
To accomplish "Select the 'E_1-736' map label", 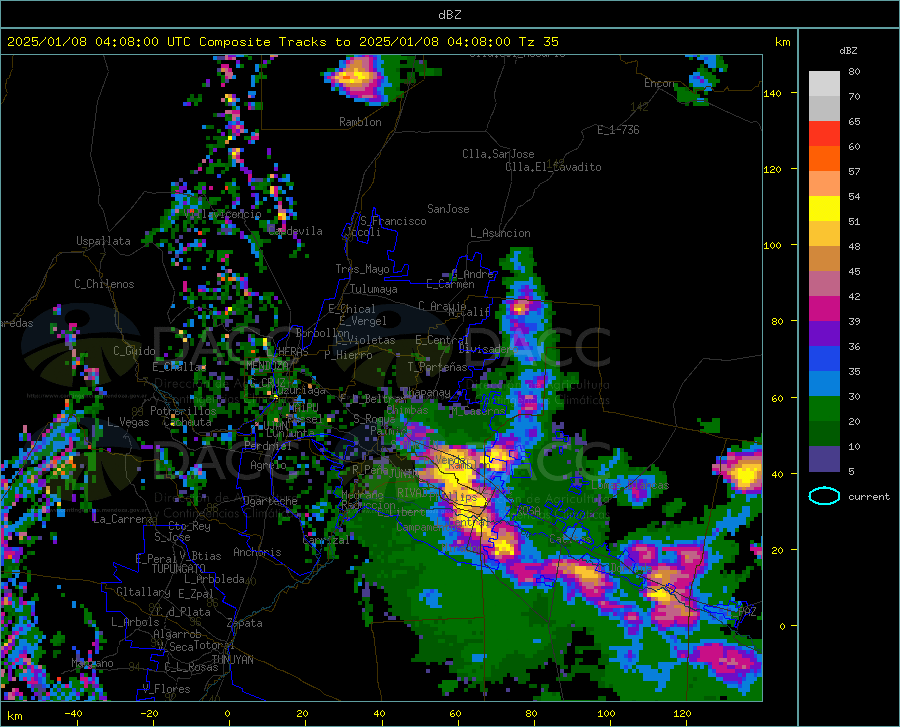I will point(618,130).
